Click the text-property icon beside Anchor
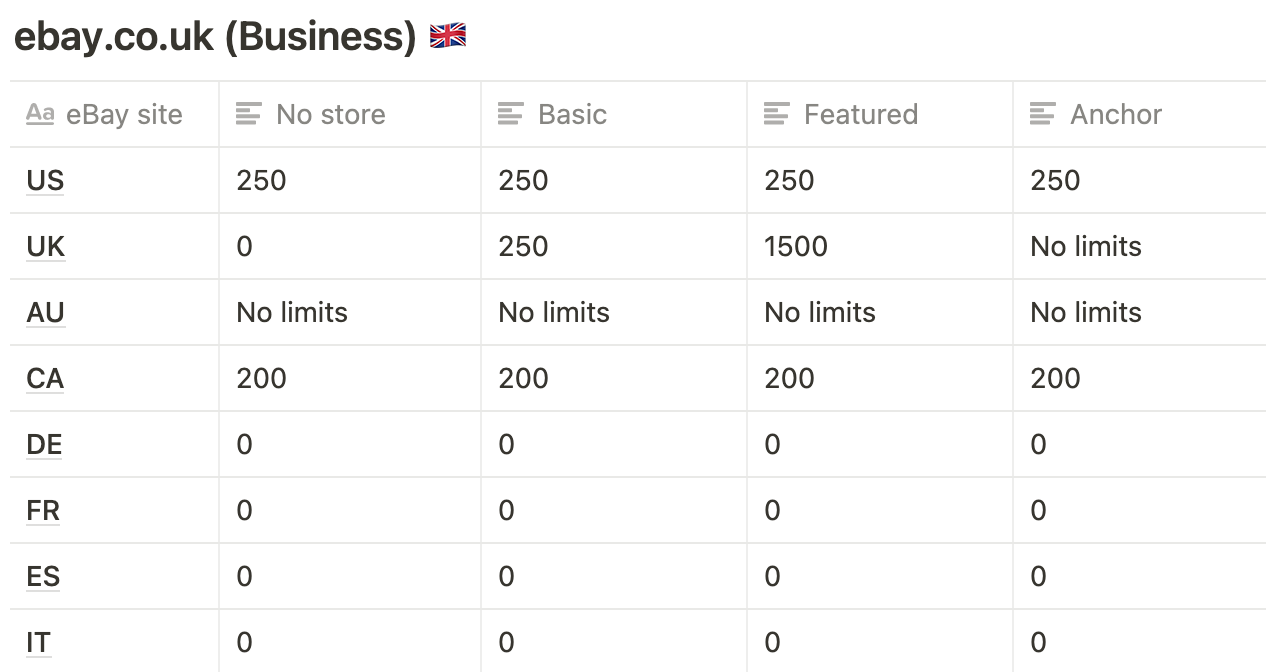 [1043, 114]
